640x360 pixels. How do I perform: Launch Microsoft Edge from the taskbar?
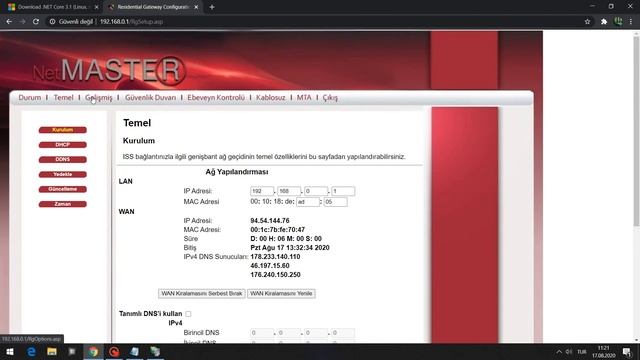[31, 352]
